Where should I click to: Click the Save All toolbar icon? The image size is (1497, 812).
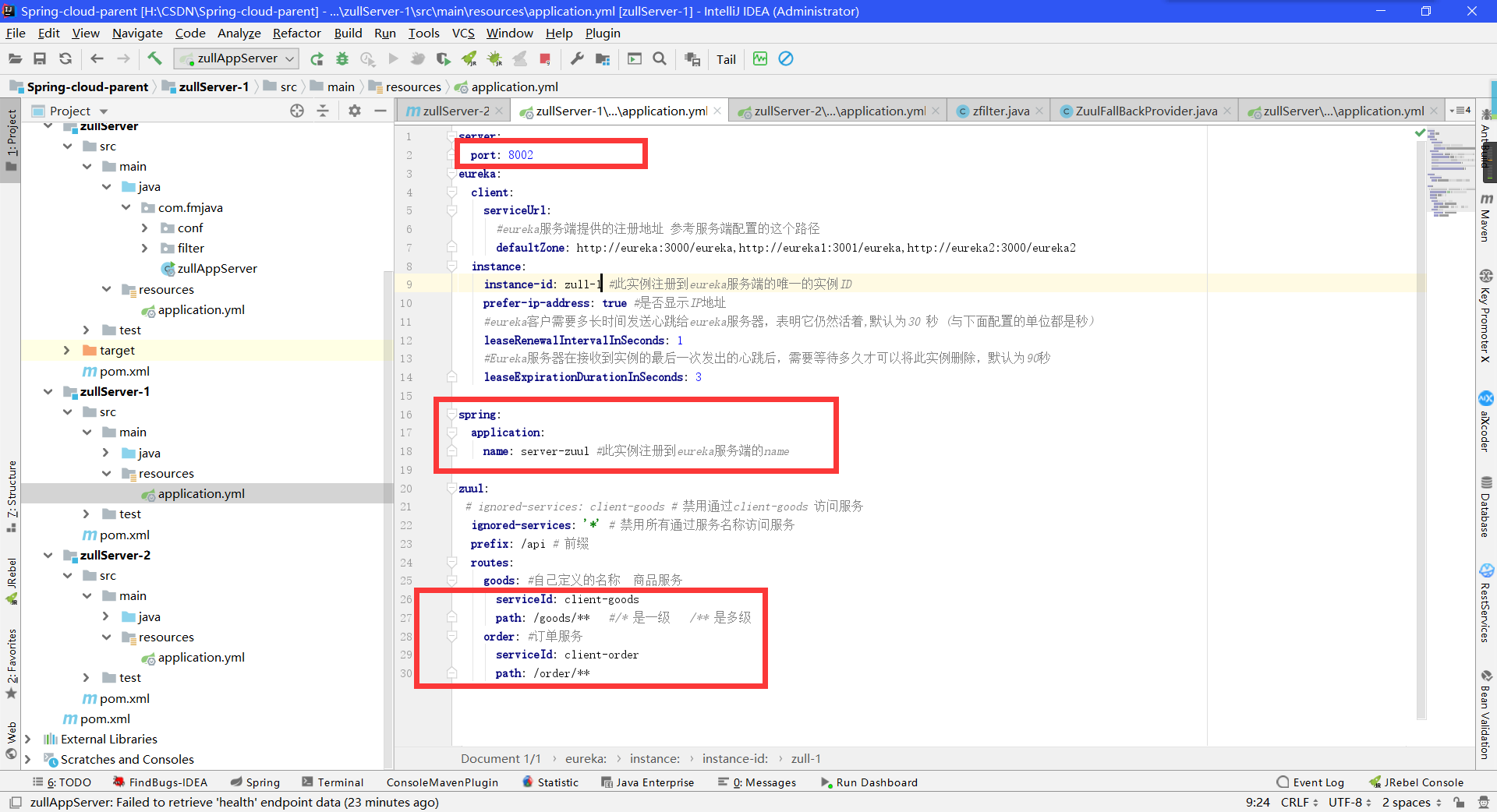pos(40,58)
